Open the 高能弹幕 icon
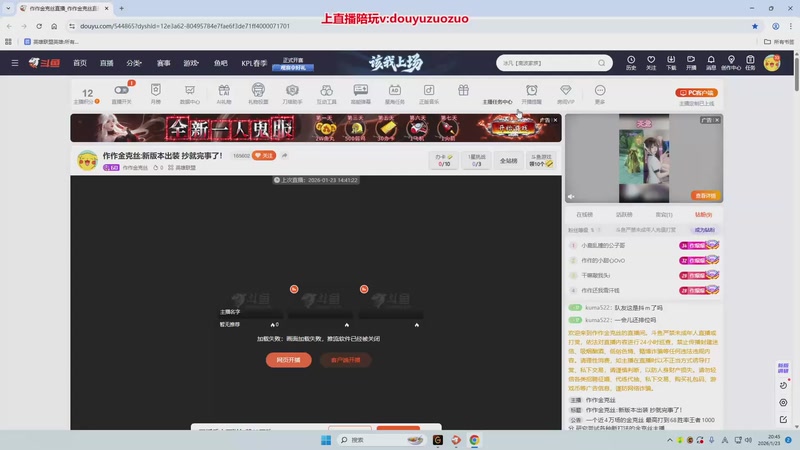This screenshot has width=800, height=450. point(361,93)
